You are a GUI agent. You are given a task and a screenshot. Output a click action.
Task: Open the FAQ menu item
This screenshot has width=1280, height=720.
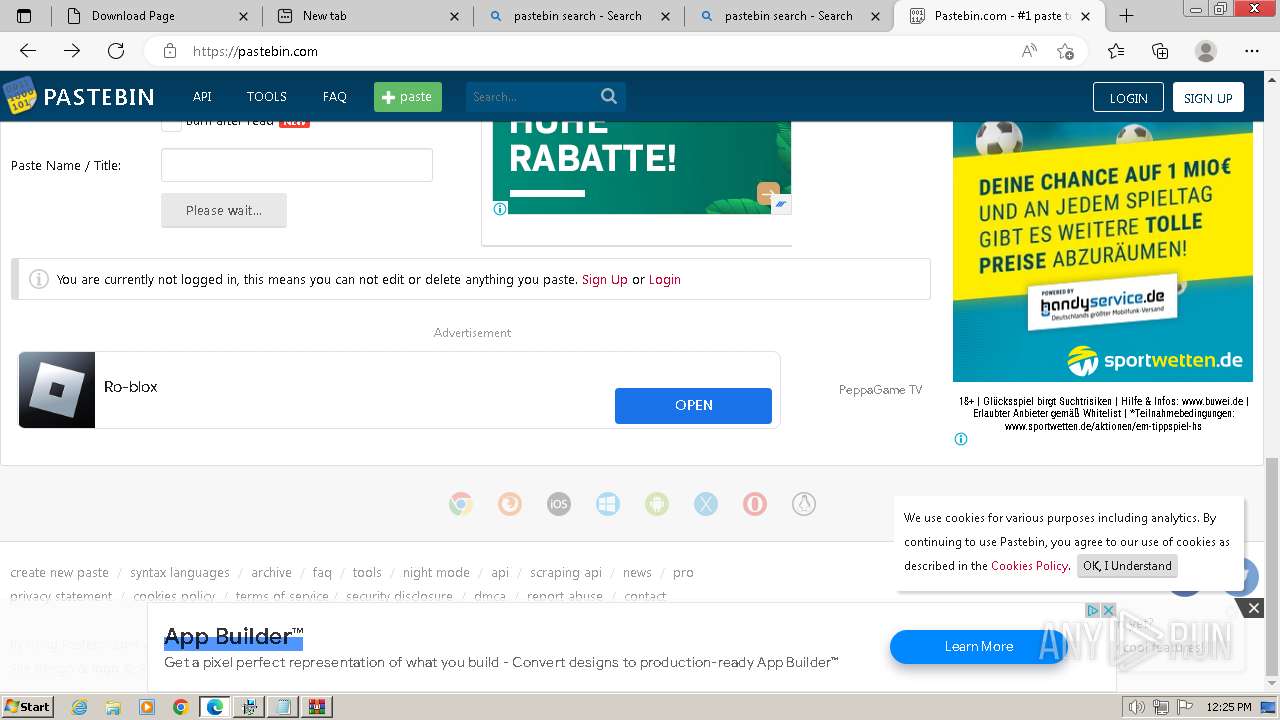(335, 97)
